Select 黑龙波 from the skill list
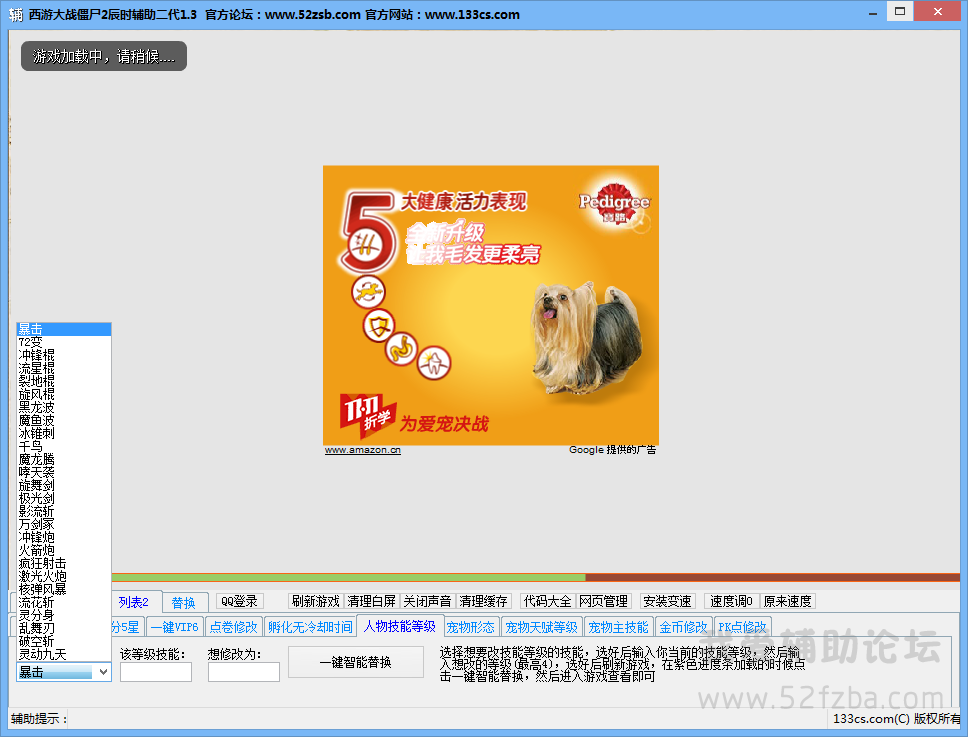Viewport: 968px width, 737px height. click(x=64, y=407)
